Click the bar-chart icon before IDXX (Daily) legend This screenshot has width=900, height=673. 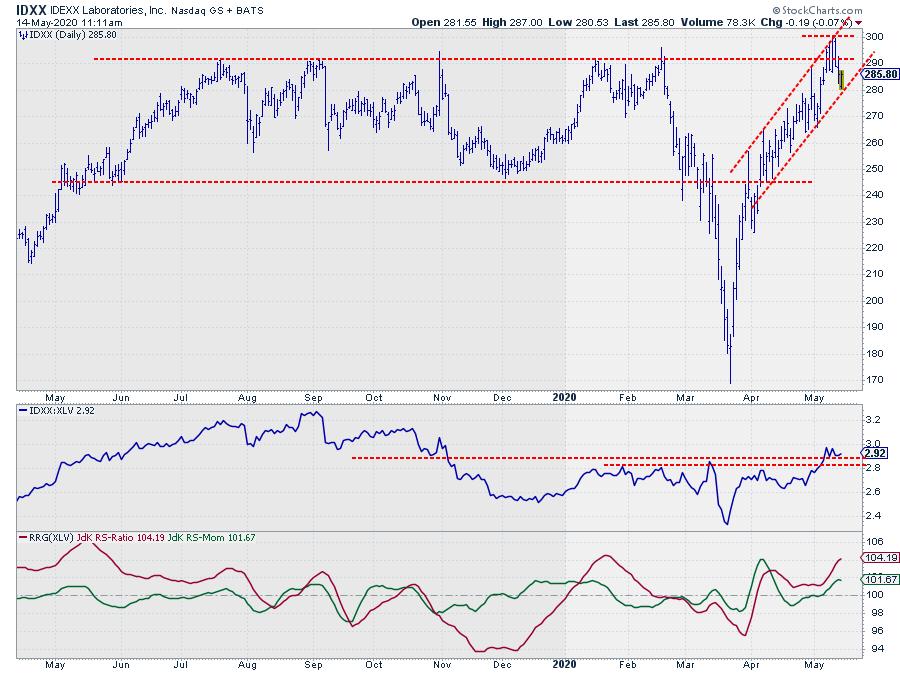point(23,33)
